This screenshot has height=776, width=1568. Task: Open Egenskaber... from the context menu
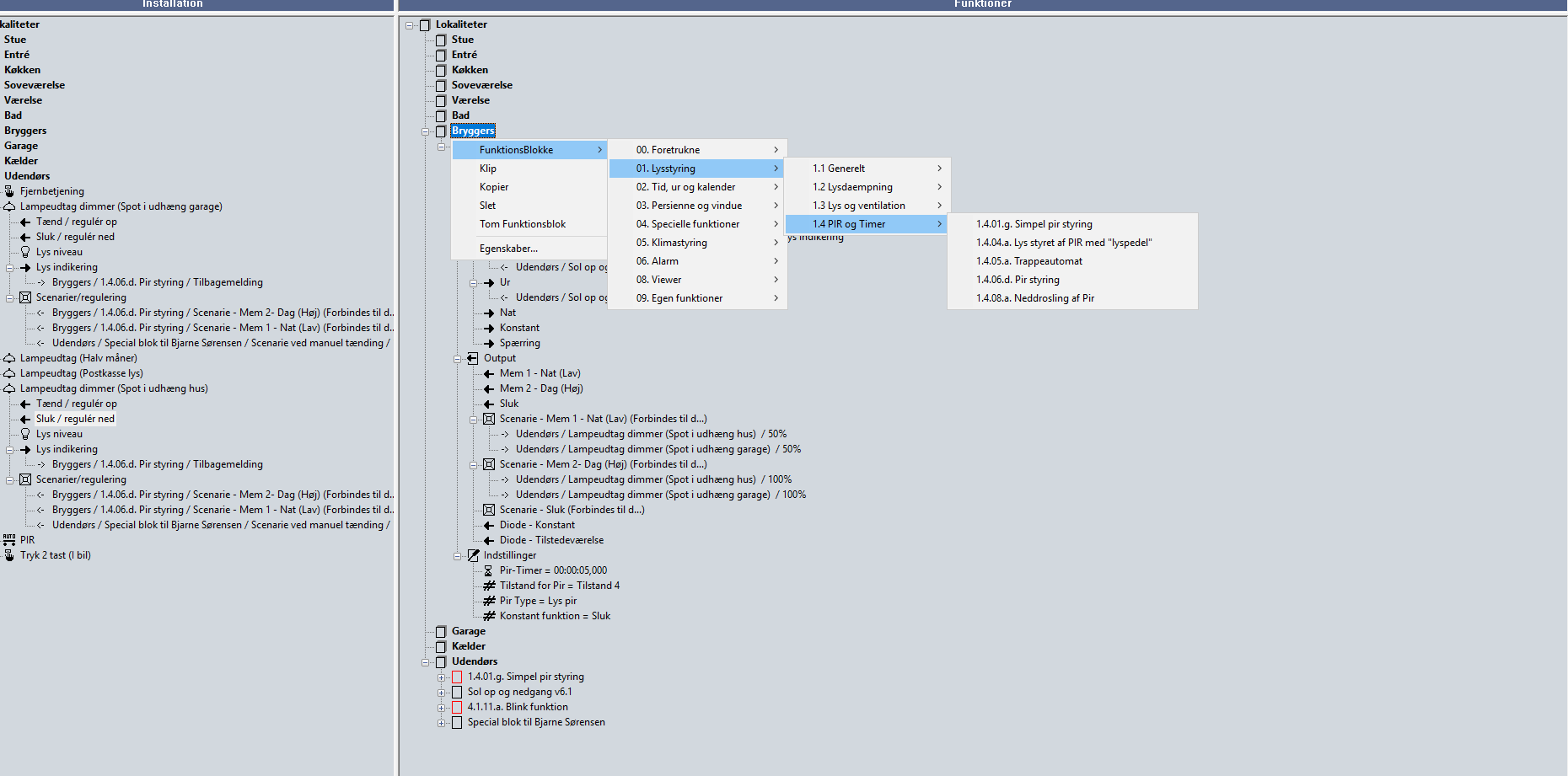[508, 249]
